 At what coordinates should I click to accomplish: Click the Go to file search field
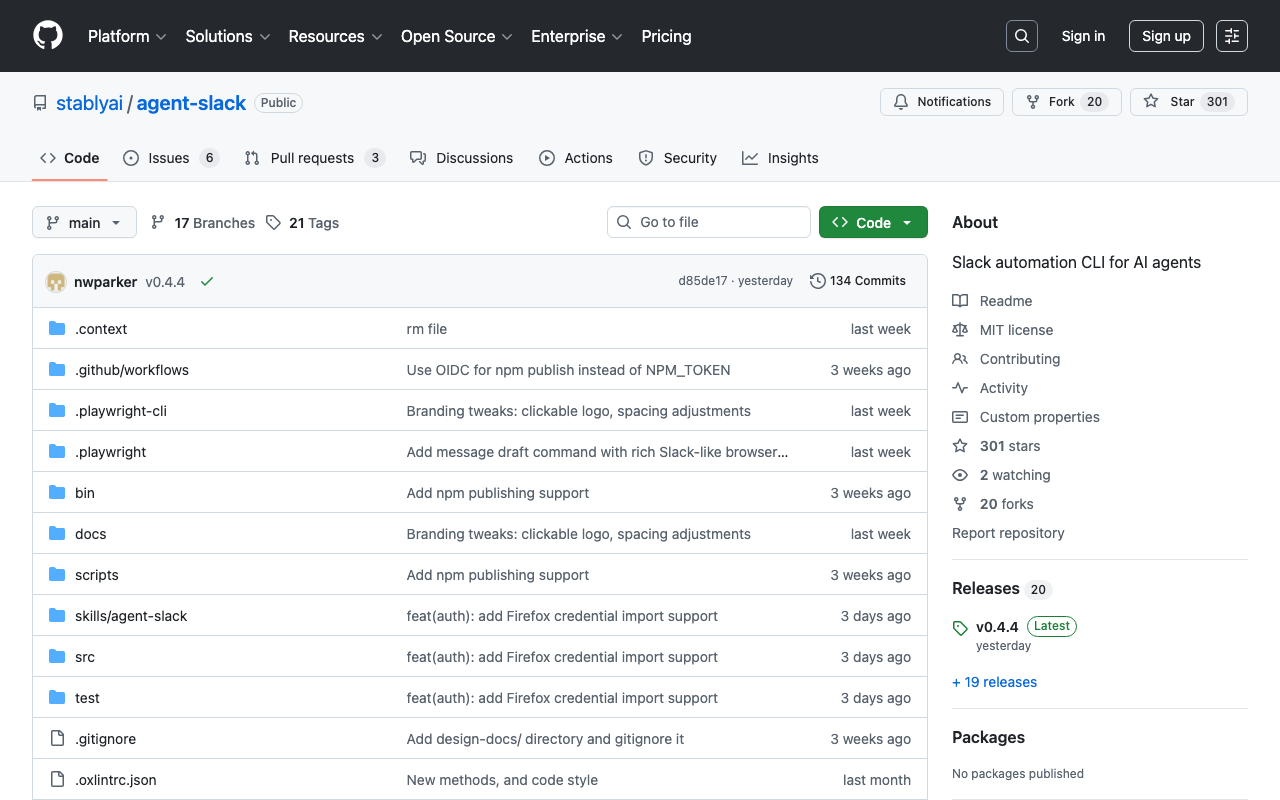coord(708,222)
